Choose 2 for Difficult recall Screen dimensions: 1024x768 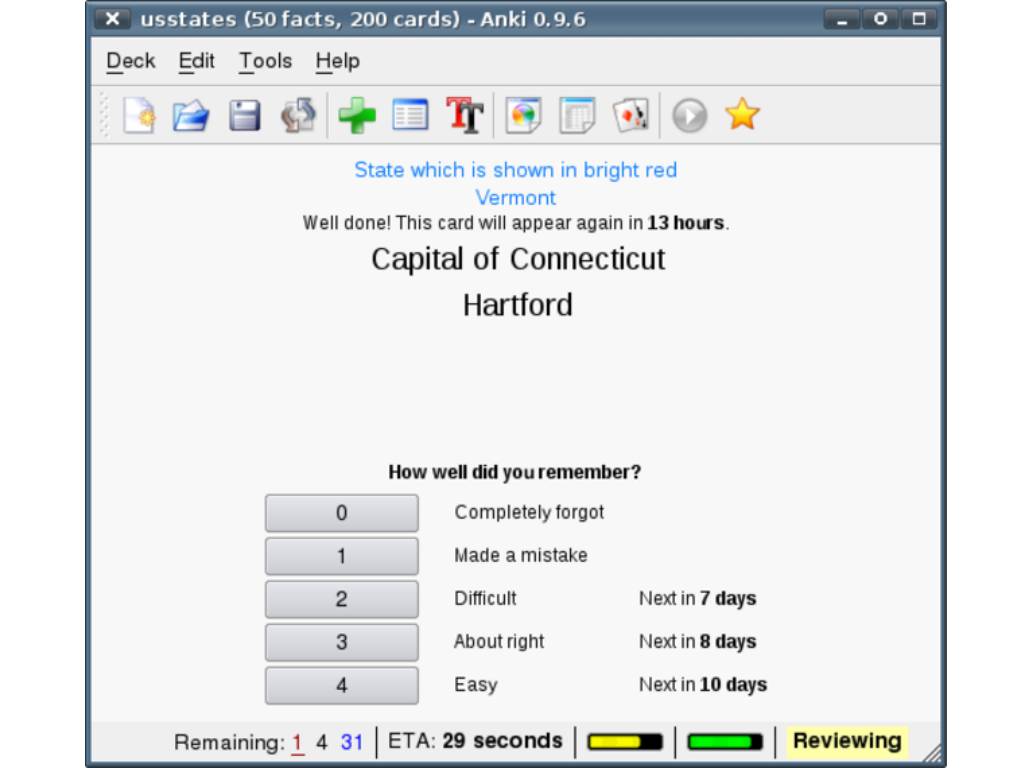pyautogui.click(x=341, y=598)
